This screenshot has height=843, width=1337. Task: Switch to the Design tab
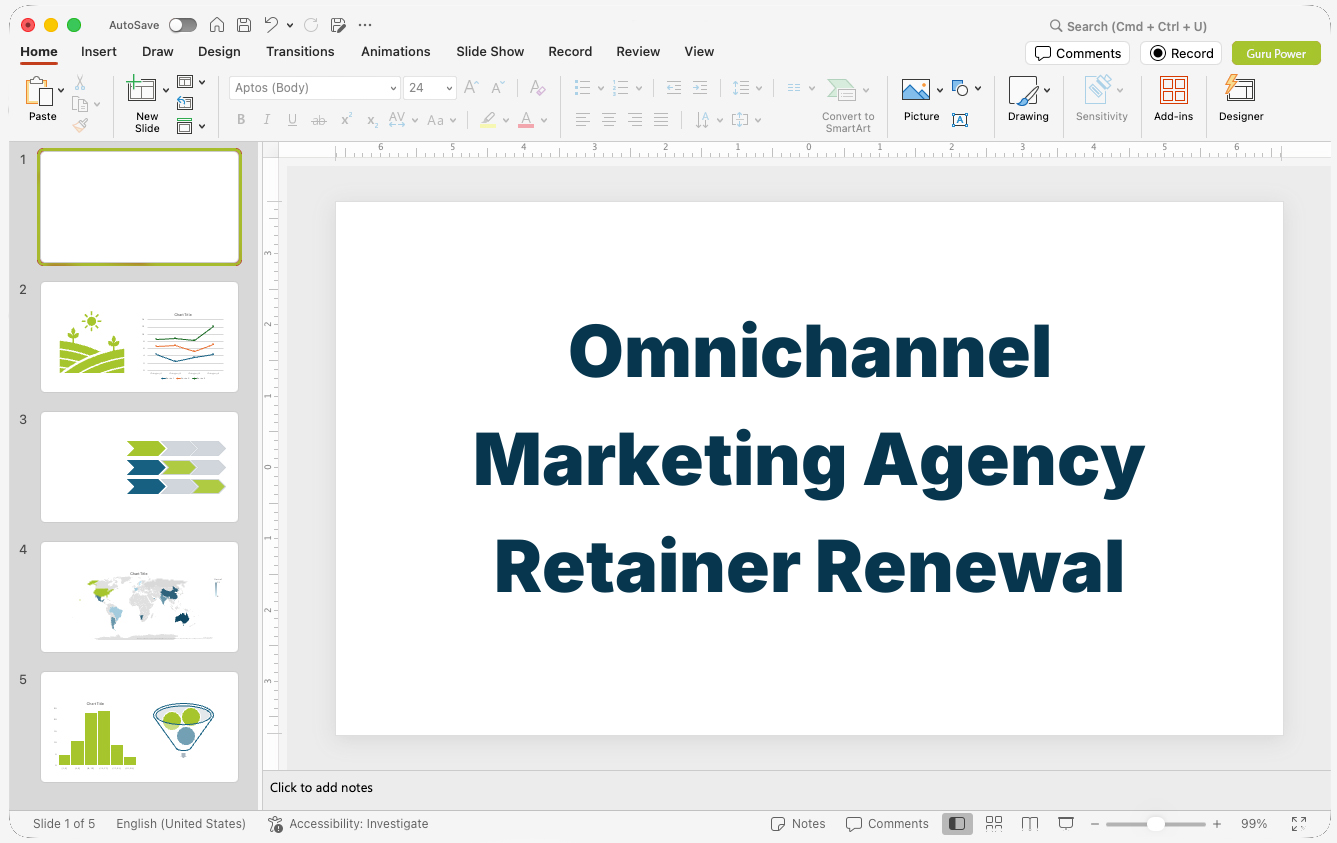coord(219,51)
